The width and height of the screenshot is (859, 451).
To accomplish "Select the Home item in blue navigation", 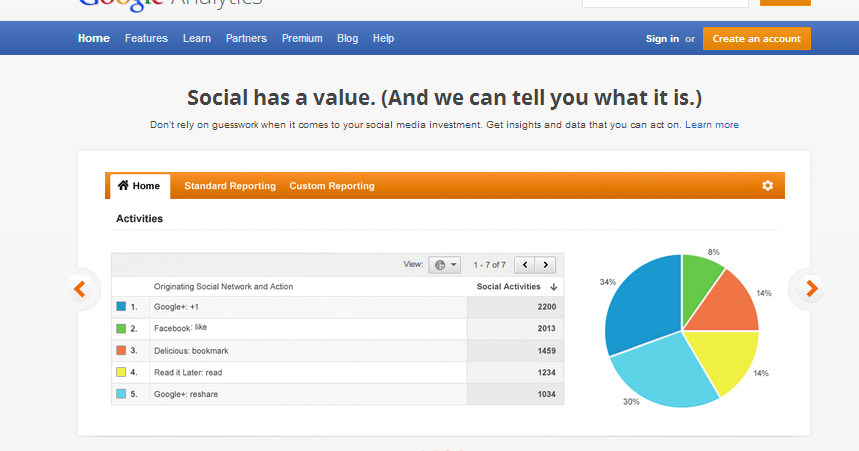I will pos(94,38).
